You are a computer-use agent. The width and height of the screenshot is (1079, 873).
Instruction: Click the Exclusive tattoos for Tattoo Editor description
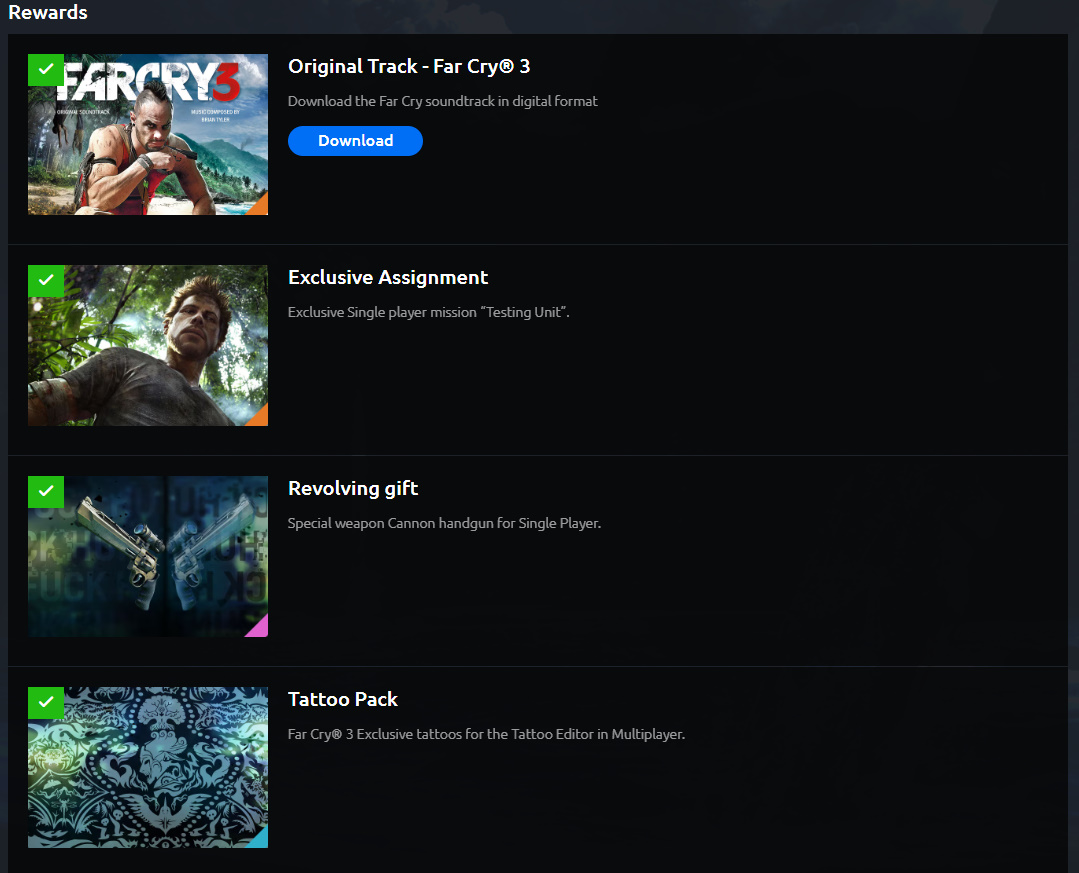point(486,734)
